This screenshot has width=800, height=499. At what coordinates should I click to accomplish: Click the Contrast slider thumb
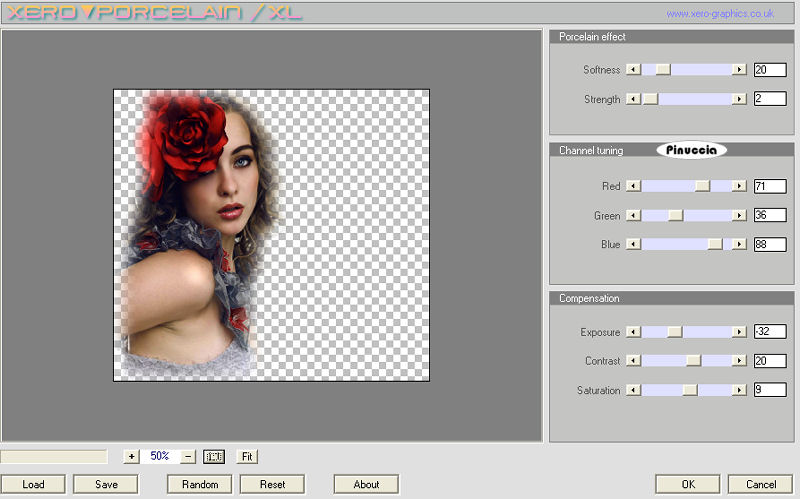694,361
